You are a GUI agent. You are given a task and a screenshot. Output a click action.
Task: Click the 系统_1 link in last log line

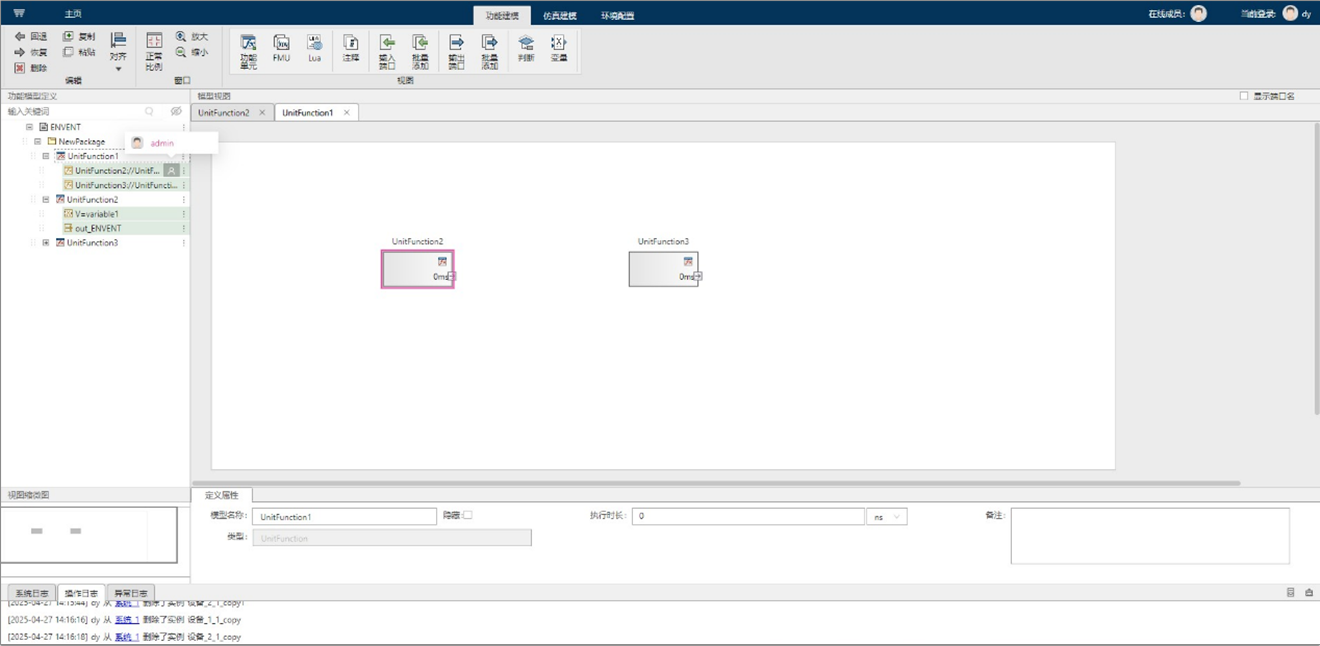pyautogui.click(x=126, y=637)
